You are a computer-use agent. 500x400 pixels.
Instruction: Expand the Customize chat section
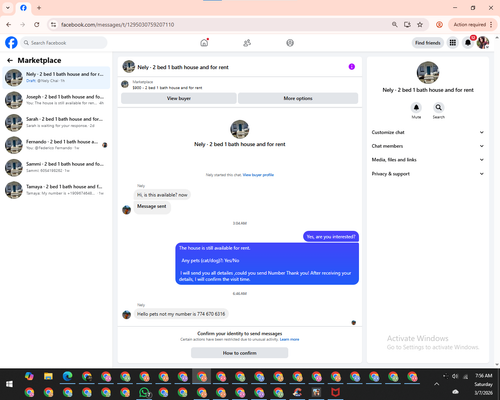click(428, 132)
